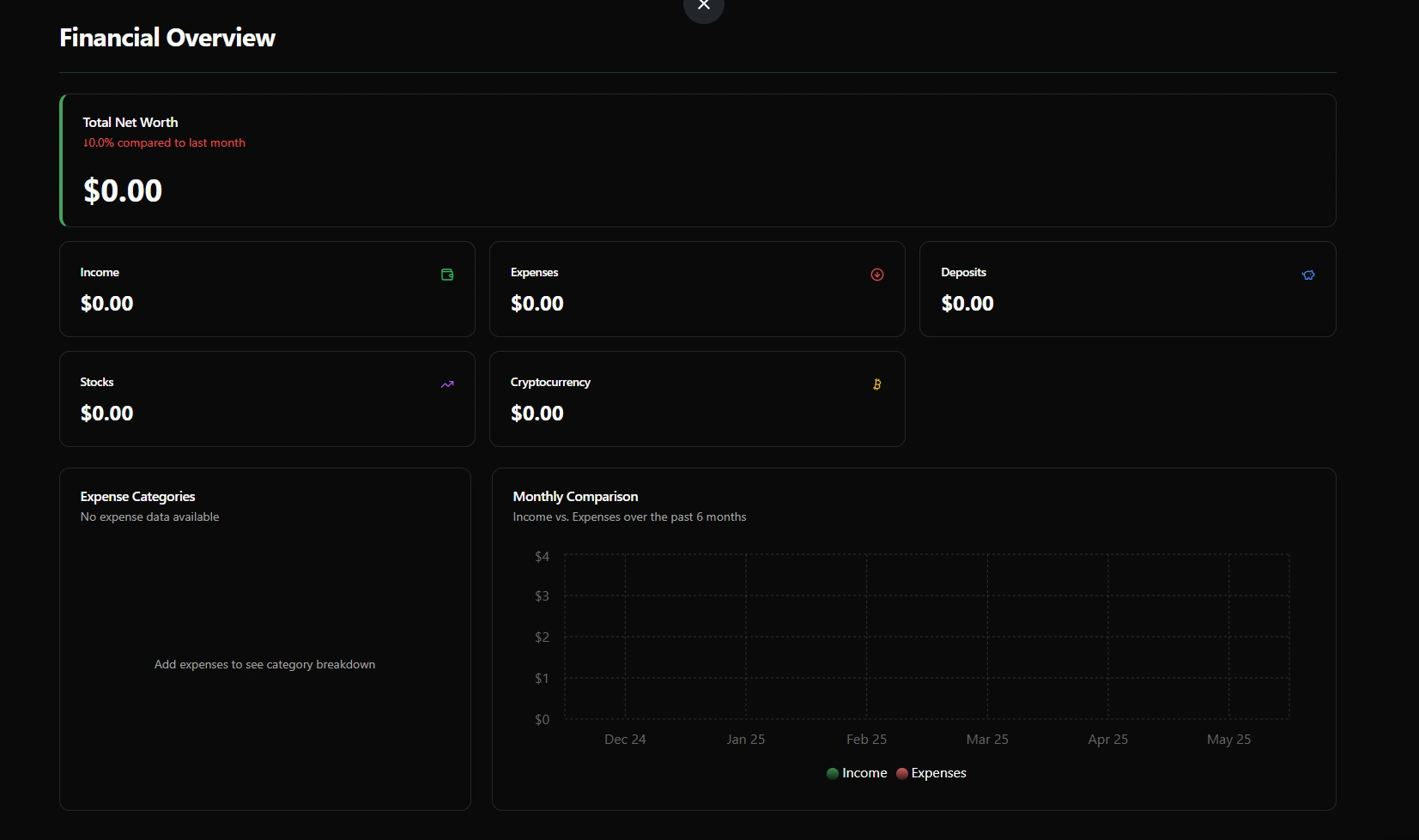
Task: Click the Monthly Comparison heading
Action: (x=575, y=497)
